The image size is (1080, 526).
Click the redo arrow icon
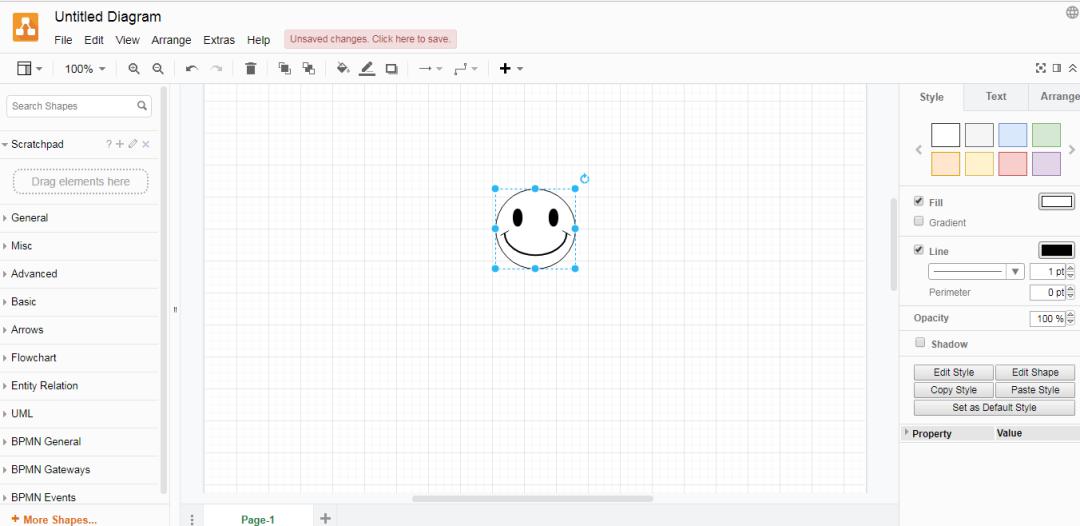pos(216,69)
